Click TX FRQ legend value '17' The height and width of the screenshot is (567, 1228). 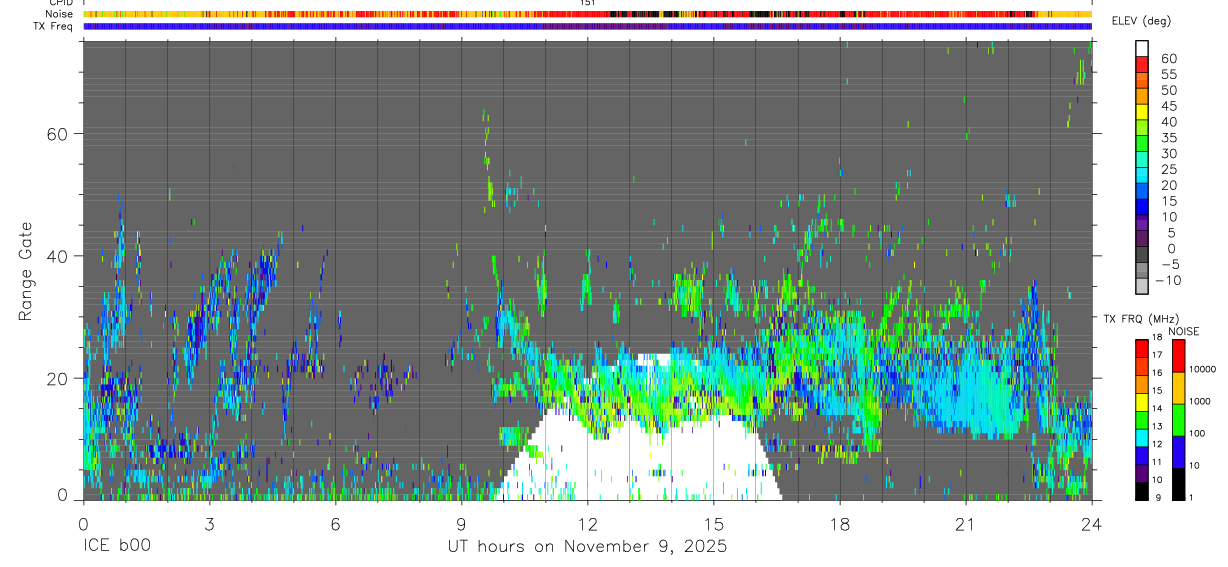(1158, 355)
